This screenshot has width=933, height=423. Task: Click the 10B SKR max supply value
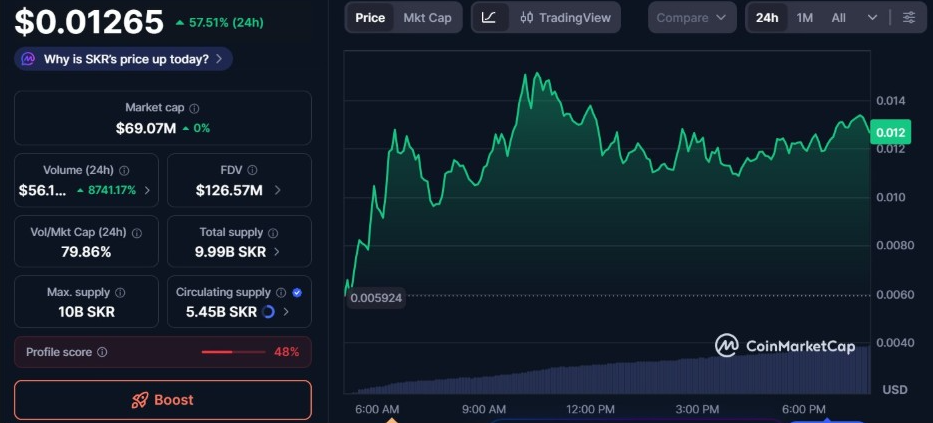[87, 312]
